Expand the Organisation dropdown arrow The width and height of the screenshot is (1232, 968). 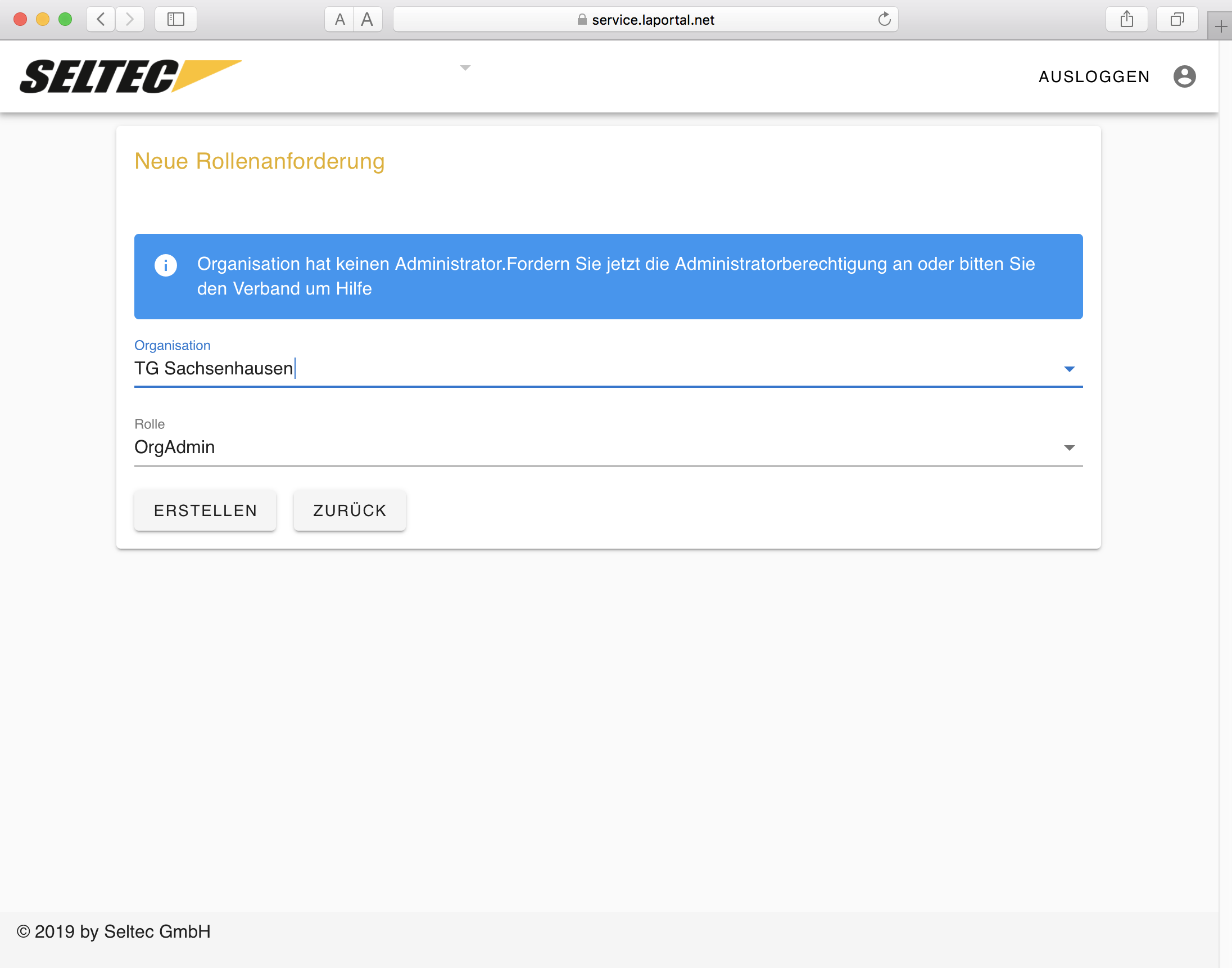point(1070,369)
